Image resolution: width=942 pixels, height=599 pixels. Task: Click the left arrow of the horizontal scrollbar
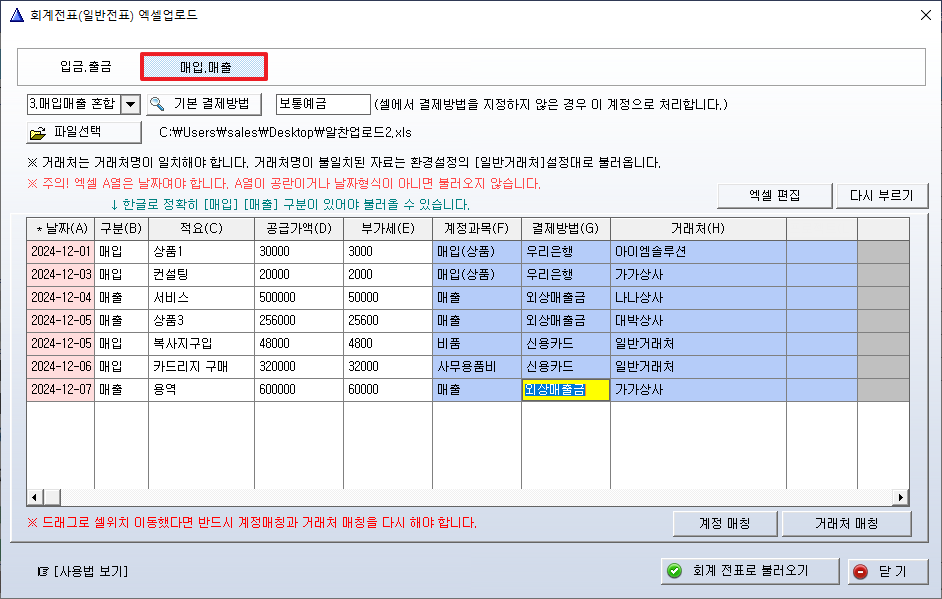click(x=34, y=497)
